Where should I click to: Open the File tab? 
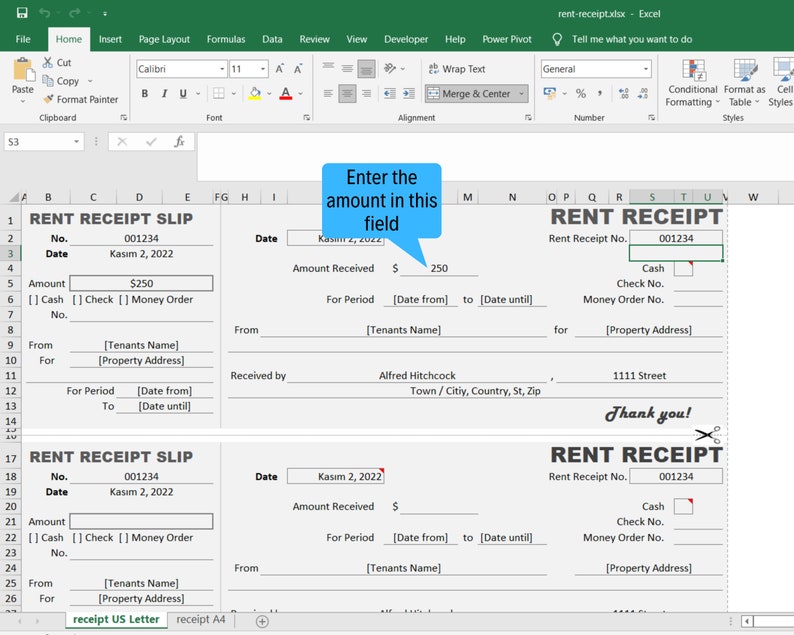[x=23, y=39]
